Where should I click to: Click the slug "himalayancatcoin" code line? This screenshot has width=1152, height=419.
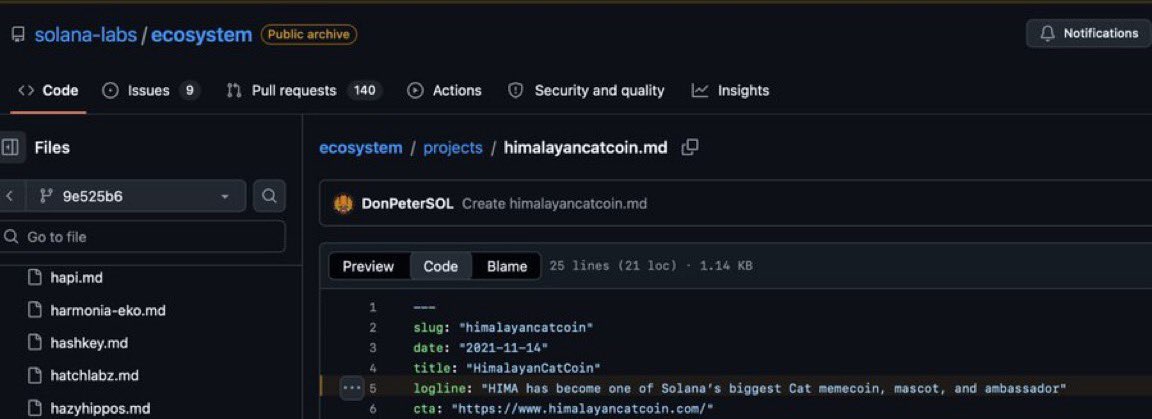(503, 327)
